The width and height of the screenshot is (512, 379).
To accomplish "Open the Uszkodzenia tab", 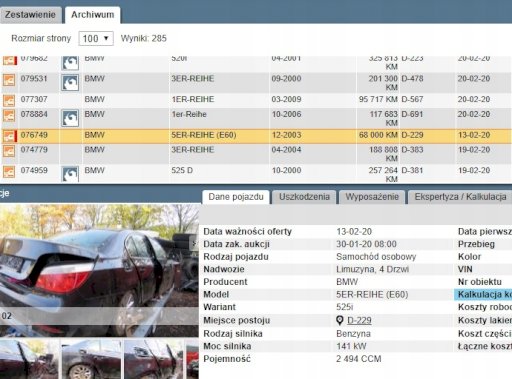I will (304, 197).
